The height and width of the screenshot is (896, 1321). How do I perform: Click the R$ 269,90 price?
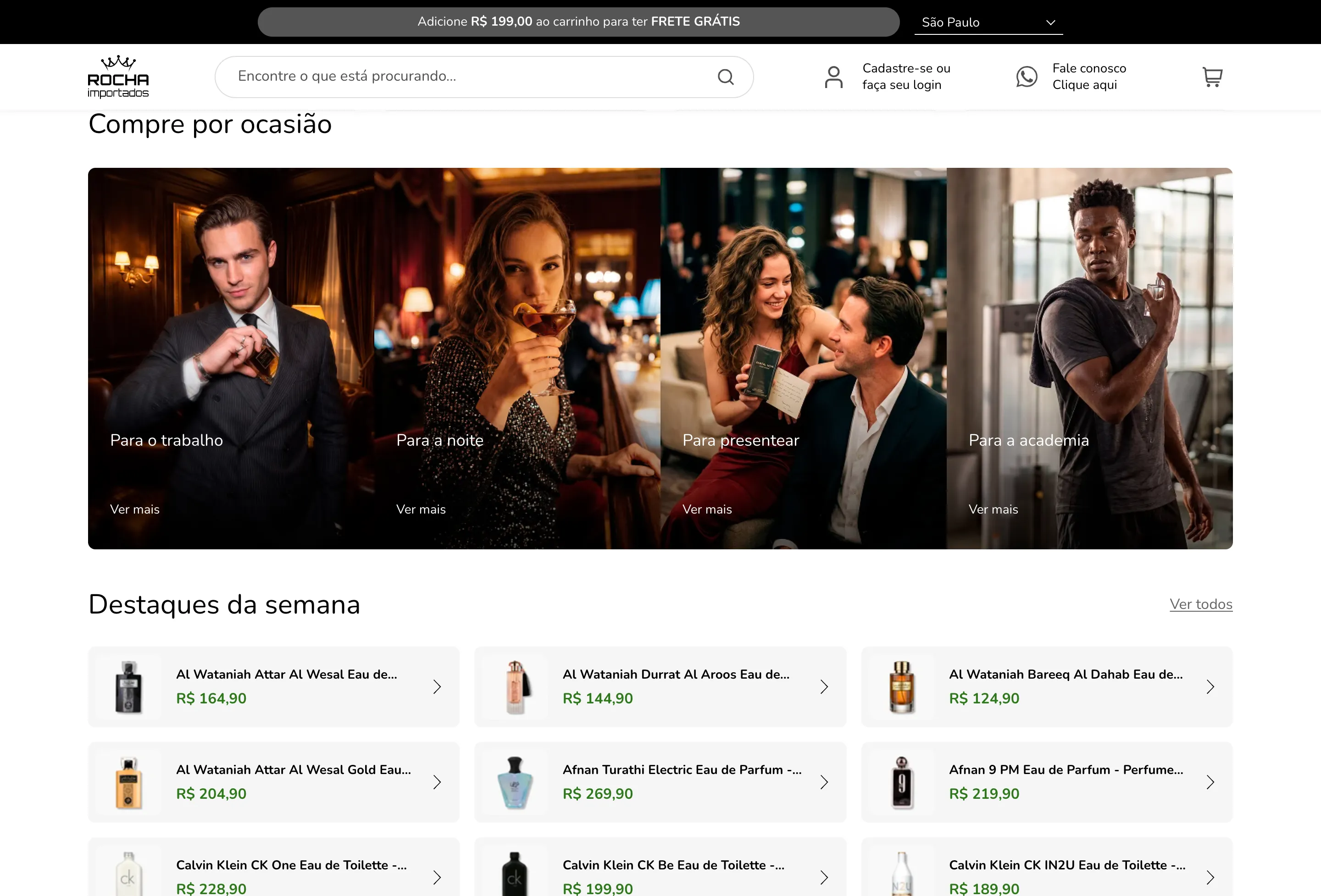597,793
